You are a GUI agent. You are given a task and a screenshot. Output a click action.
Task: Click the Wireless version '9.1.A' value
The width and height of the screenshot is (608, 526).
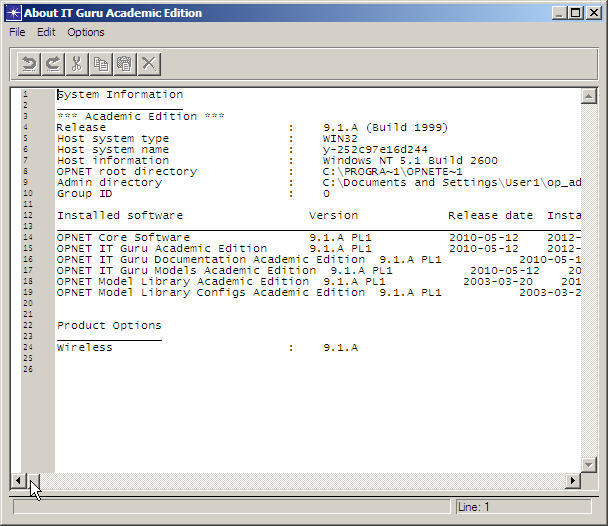coord(340,347)
